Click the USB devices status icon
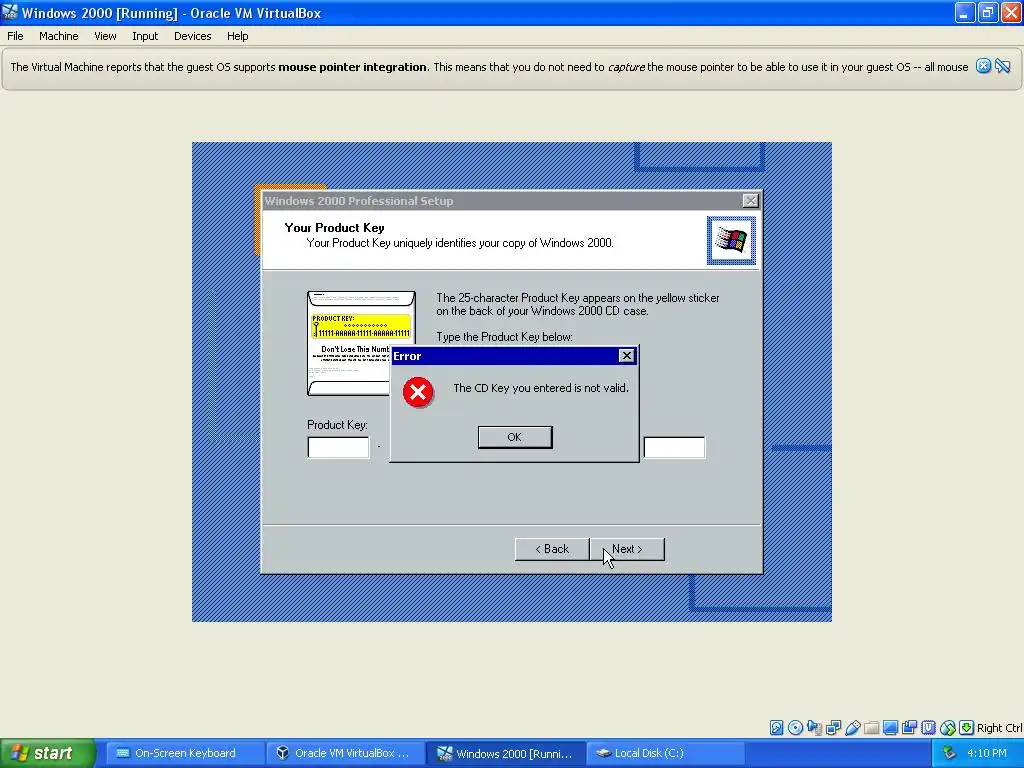 pyautogui.click(x=853, y=728)
